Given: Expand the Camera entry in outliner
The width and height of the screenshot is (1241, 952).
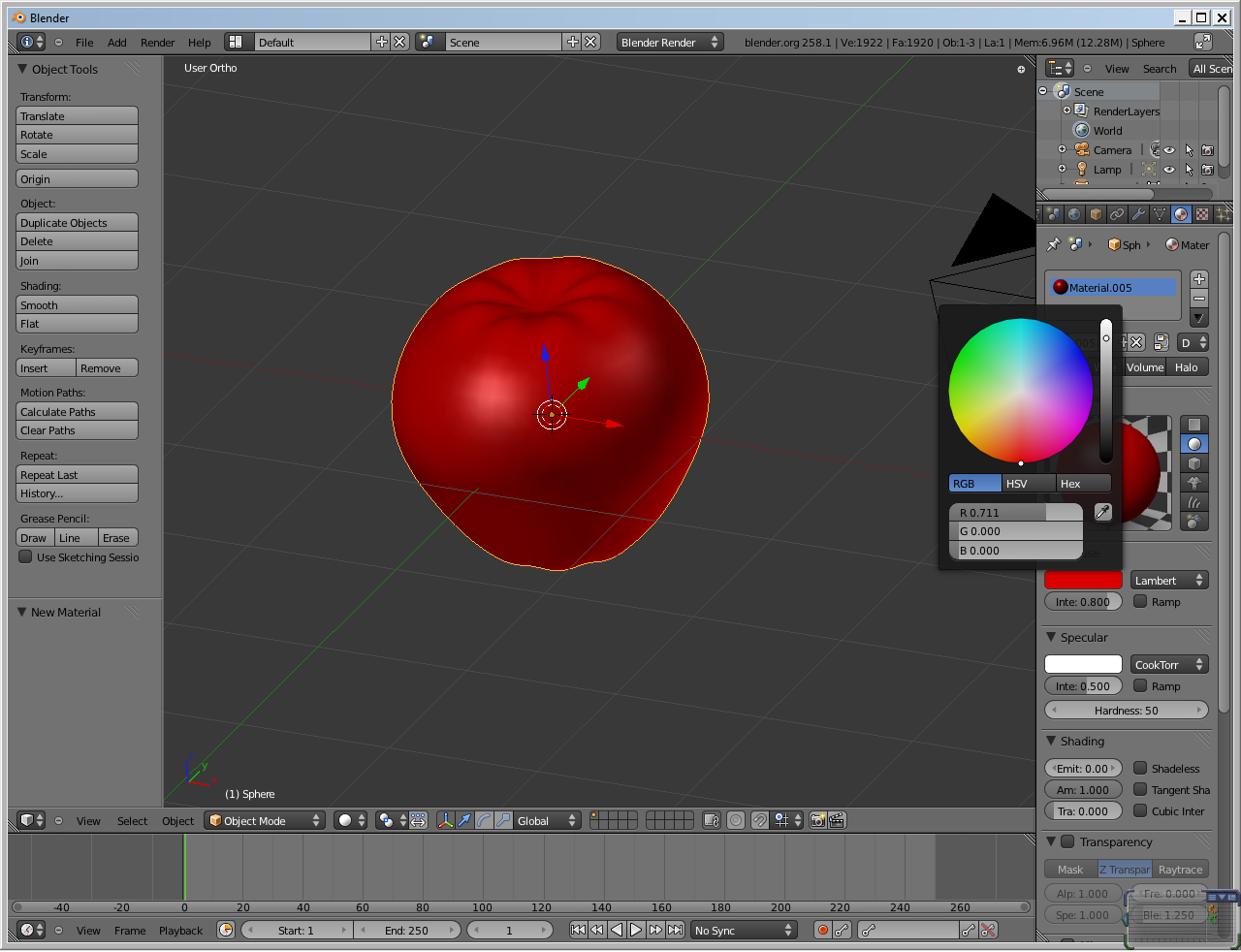Looking at the screenshot, I should coord(1062,149).
